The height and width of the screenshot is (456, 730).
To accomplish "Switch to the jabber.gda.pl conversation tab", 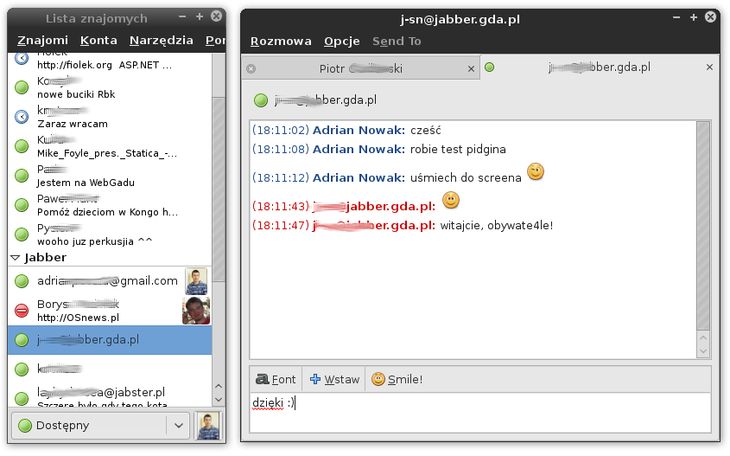I will point(599,67).
